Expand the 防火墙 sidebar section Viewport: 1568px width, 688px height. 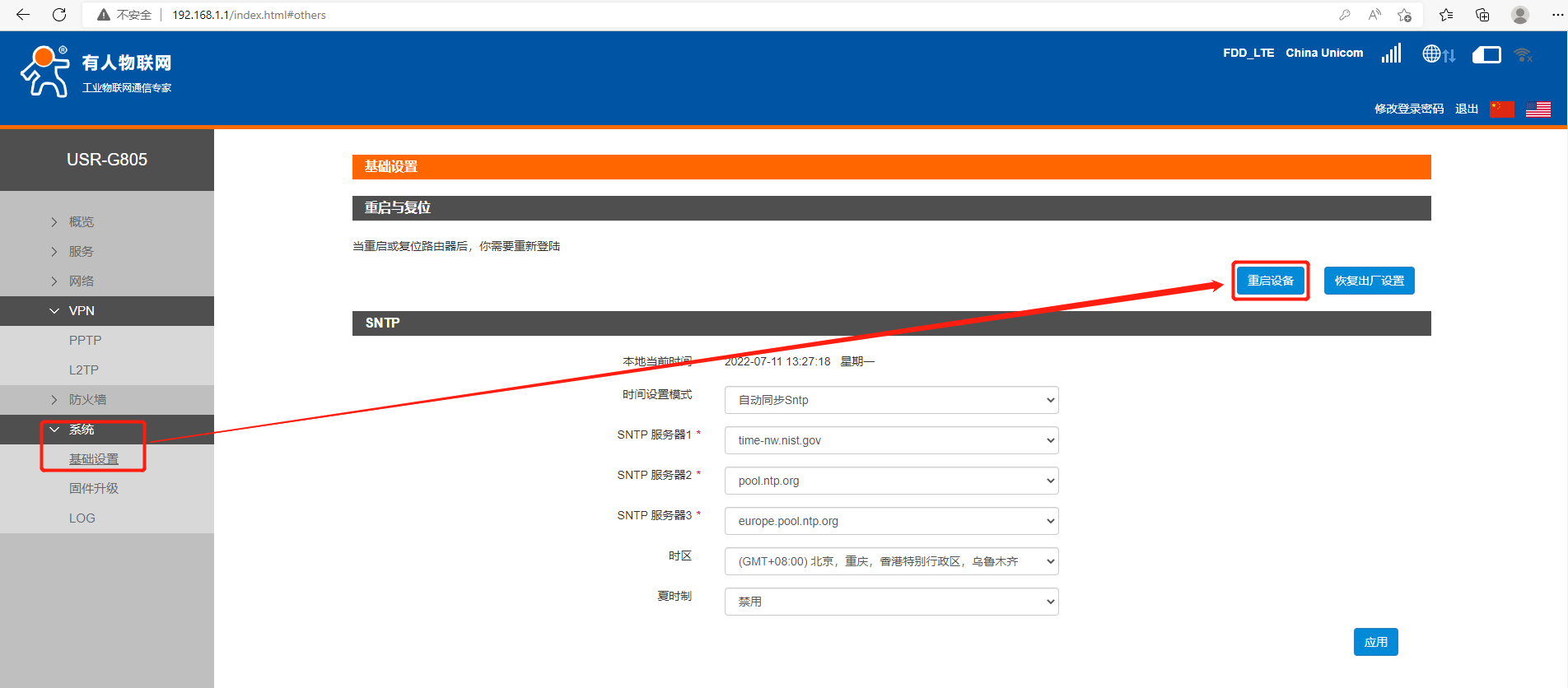pos(87,400)
